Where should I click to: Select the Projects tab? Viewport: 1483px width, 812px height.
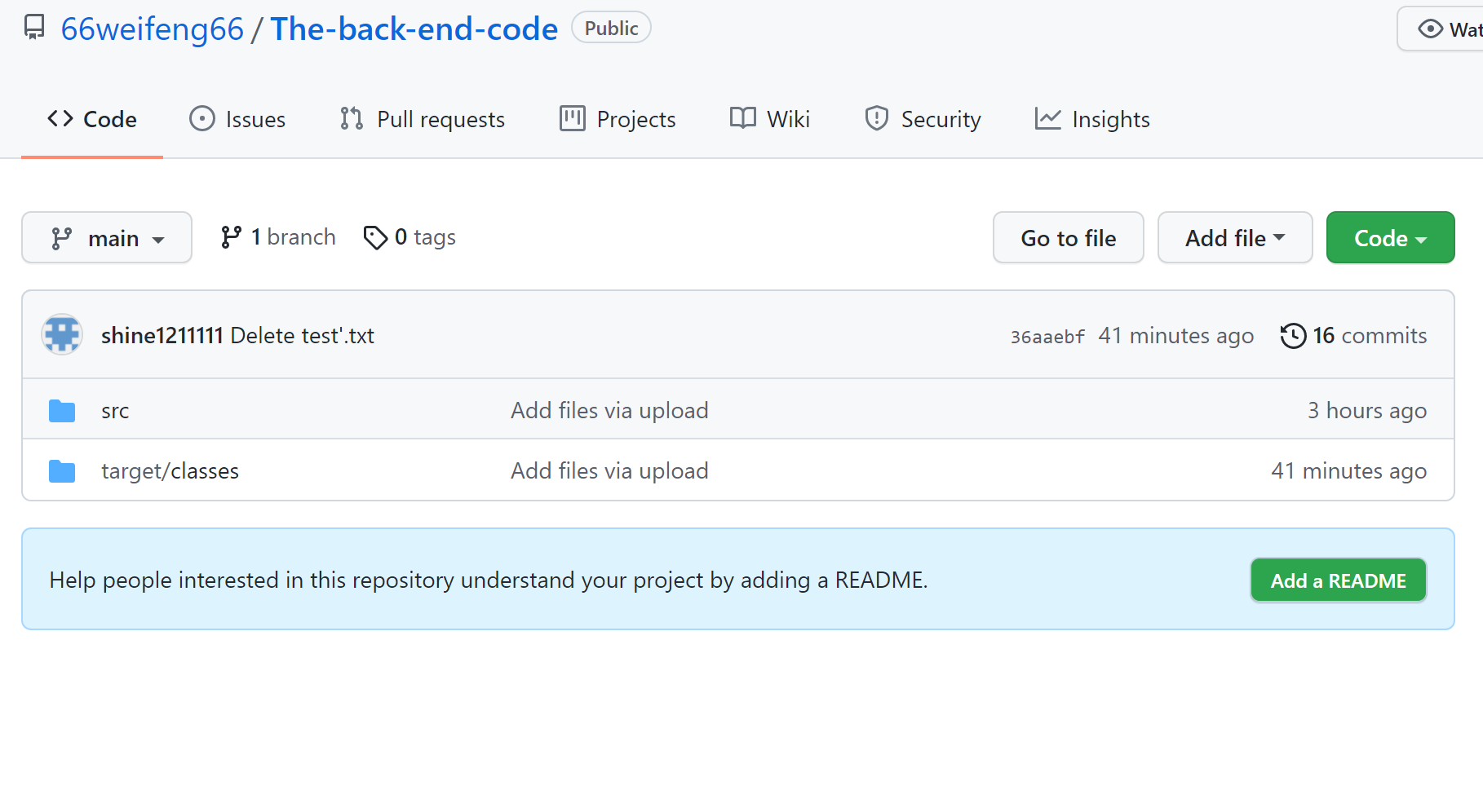tap(618, 119)
